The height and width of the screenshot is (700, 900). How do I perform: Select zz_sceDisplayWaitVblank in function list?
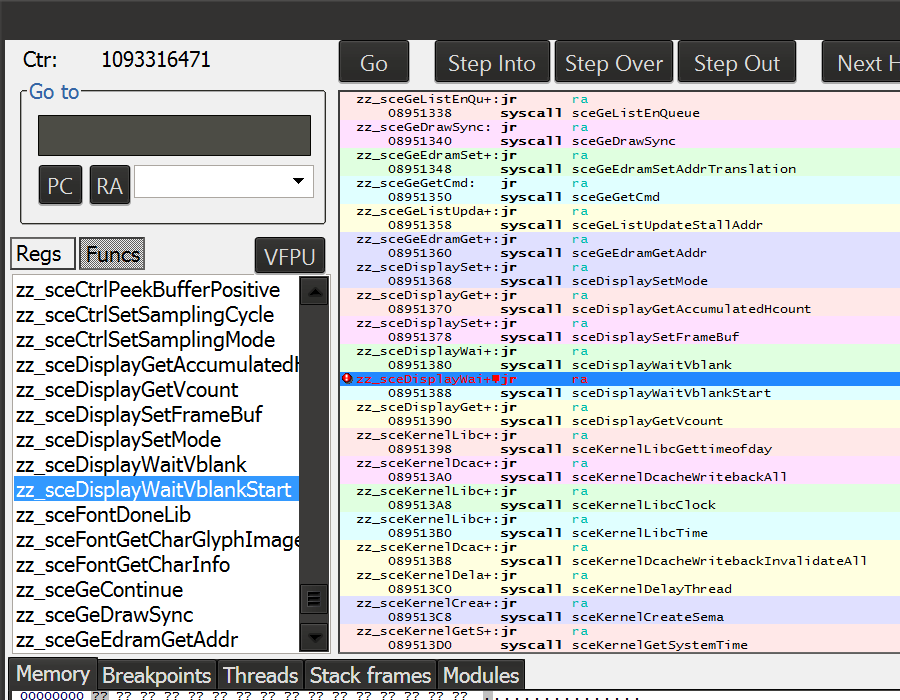pos(131,465)
